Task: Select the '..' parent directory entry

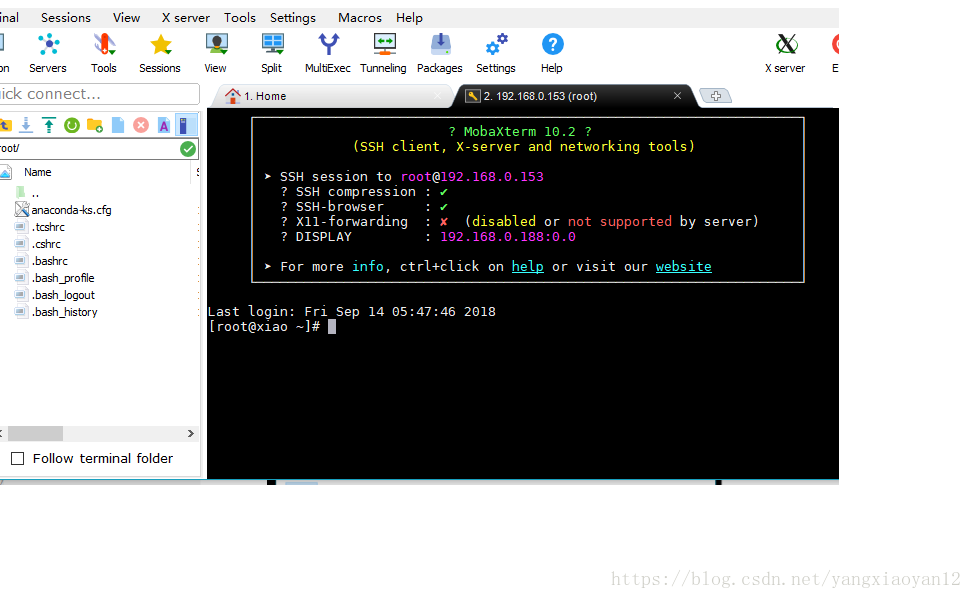Action: (35, 193)
